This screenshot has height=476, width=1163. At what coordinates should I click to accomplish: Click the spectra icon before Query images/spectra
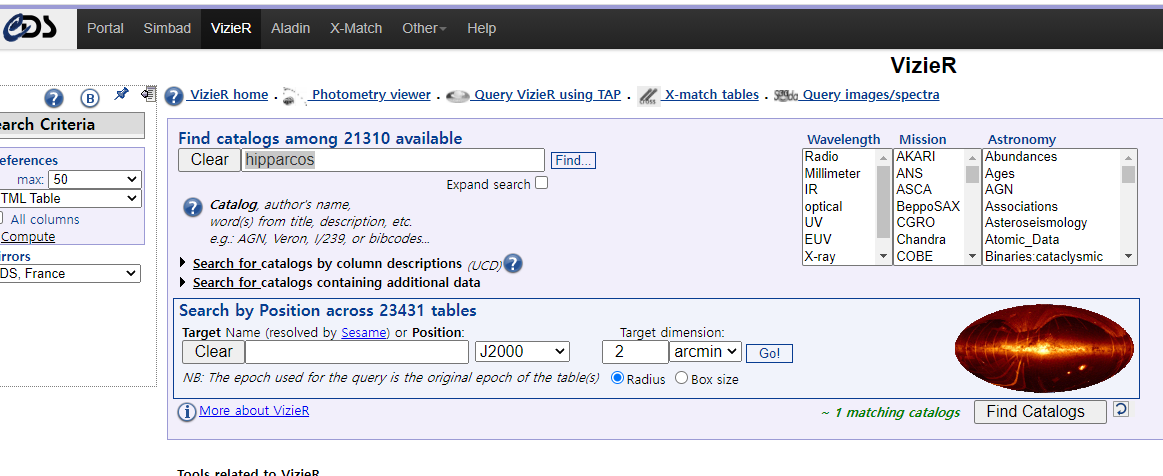pos(786,96)
